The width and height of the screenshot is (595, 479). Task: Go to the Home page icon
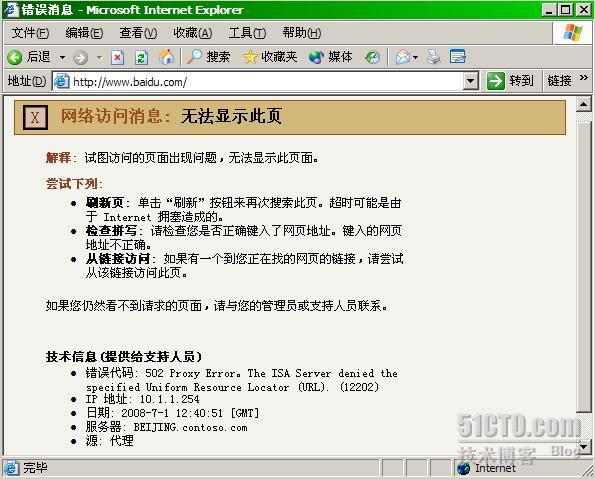tap(166, 57)
